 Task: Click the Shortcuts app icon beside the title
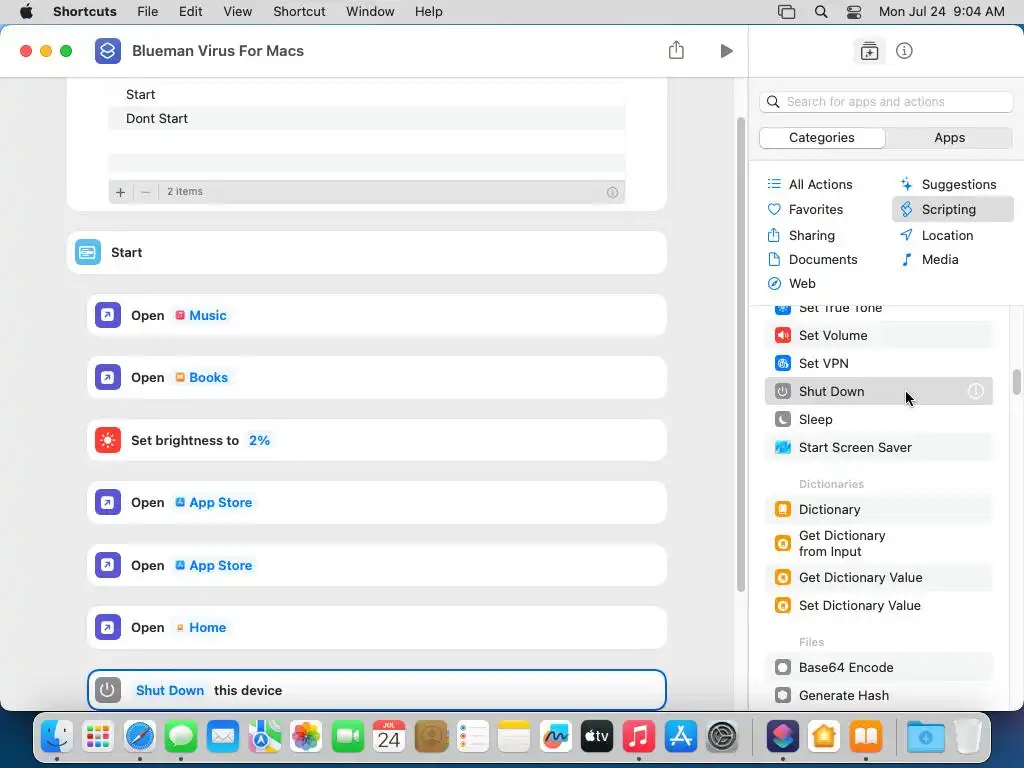[x=108, y=51]
